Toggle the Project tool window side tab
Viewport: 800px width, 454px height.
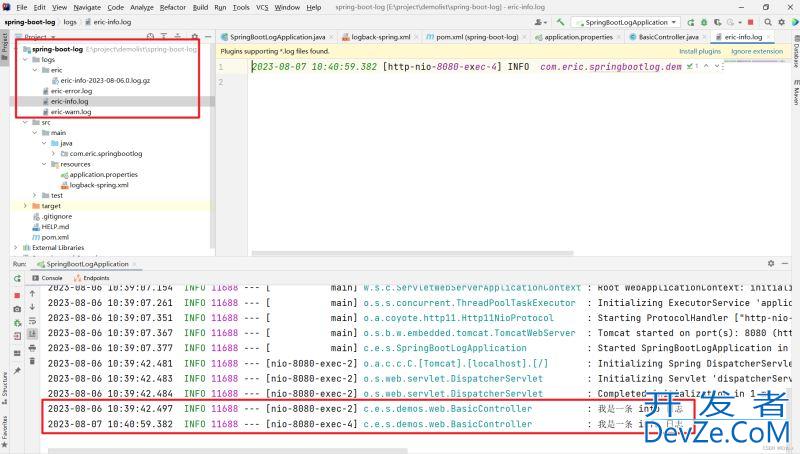tap(5, 46)
